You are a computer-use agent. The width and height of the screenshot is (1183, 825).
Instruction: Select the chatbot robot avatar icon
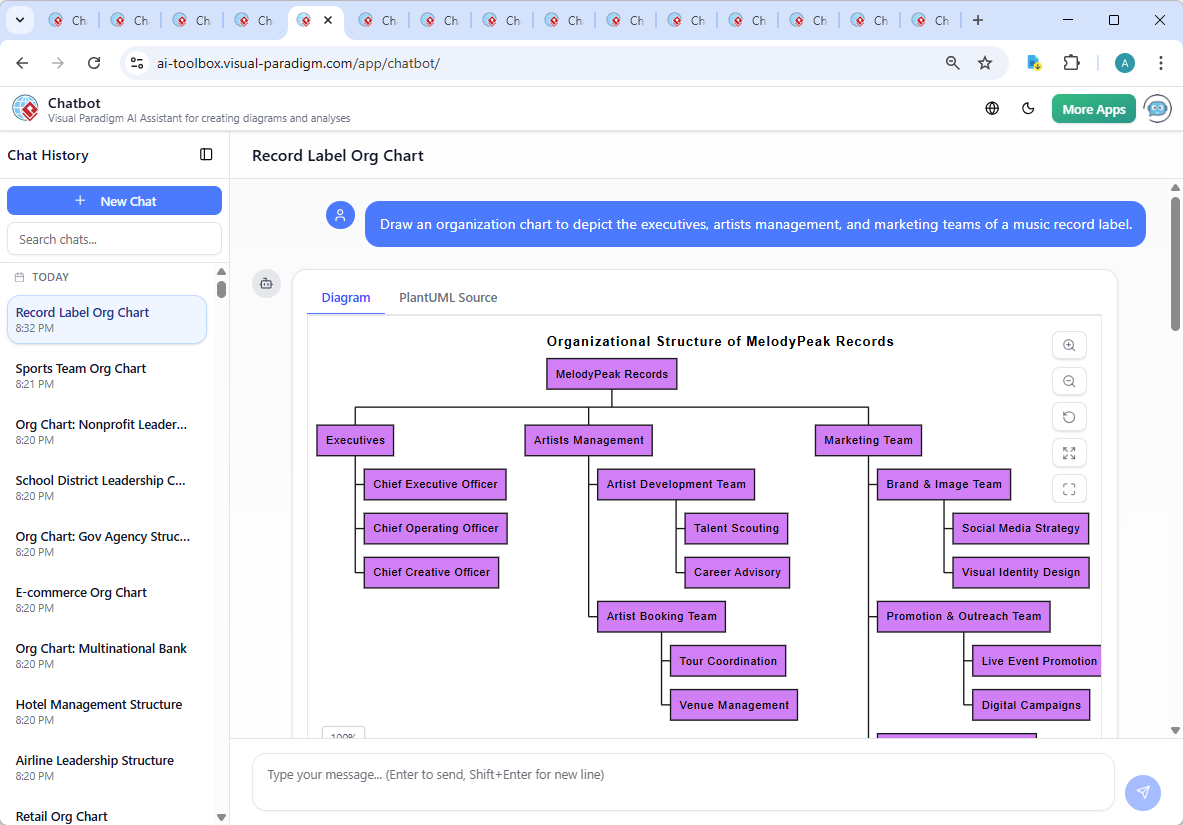coord(1157,108)
